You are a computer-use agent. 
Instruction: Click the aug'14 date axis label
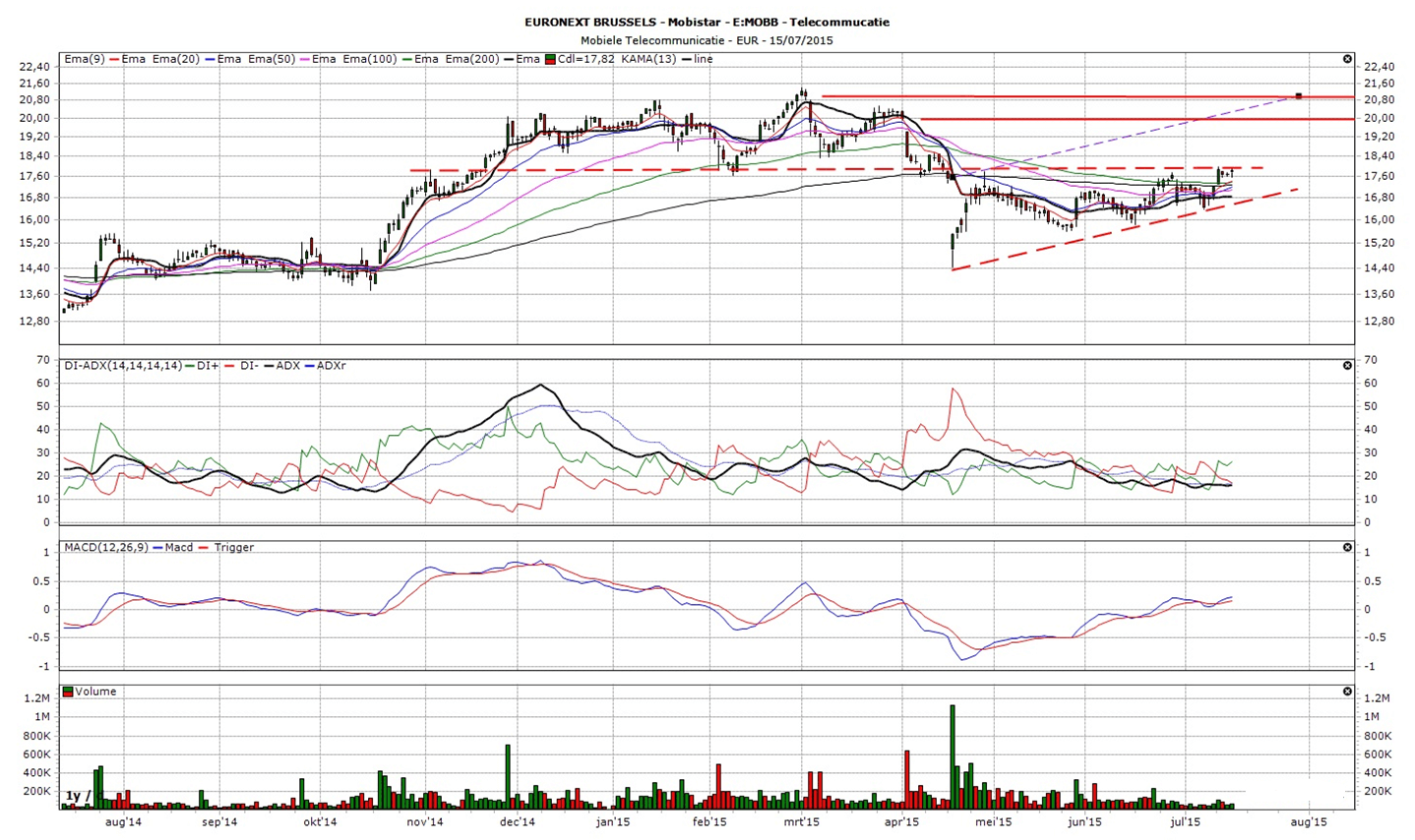(123, 821)
